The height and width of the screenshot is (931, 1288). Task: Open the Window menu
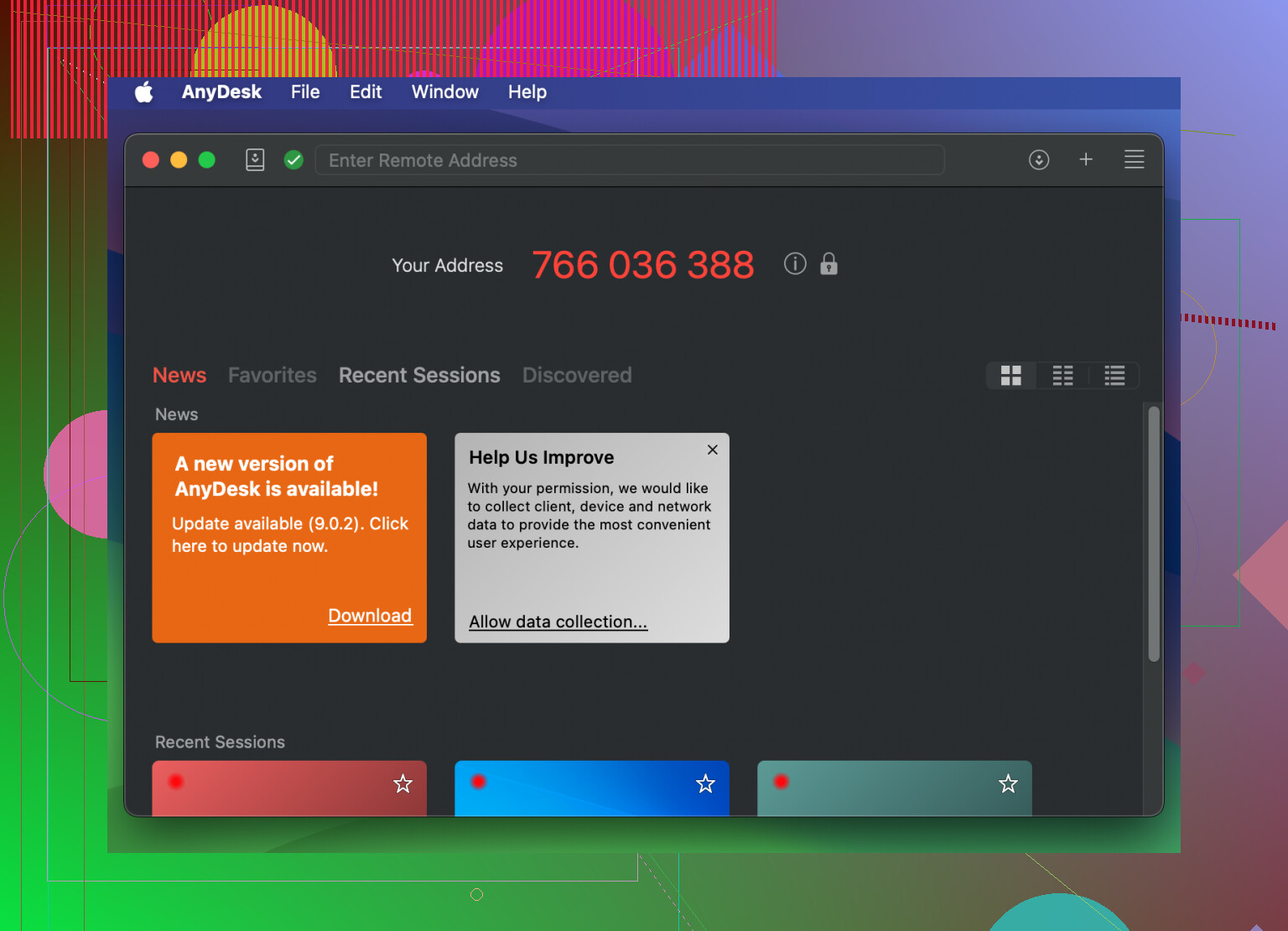click(444, 92)
